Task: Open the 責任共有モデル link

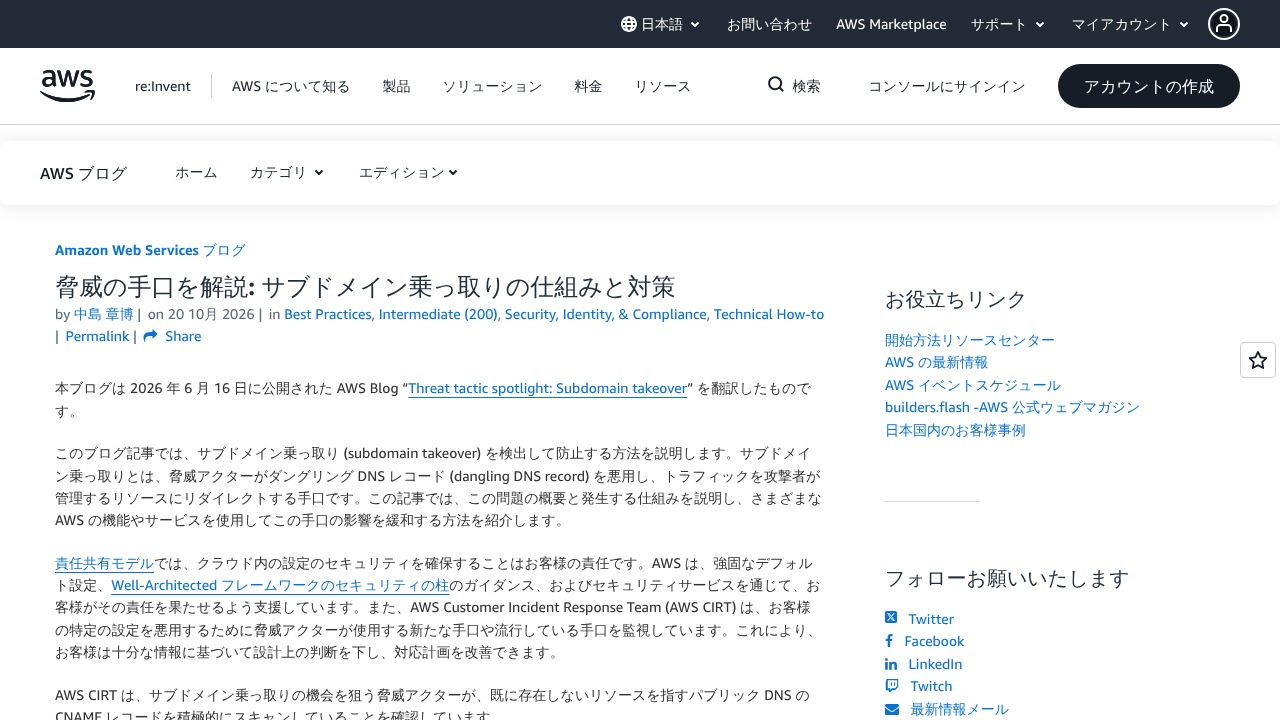Action: click(x=104, y=563)
